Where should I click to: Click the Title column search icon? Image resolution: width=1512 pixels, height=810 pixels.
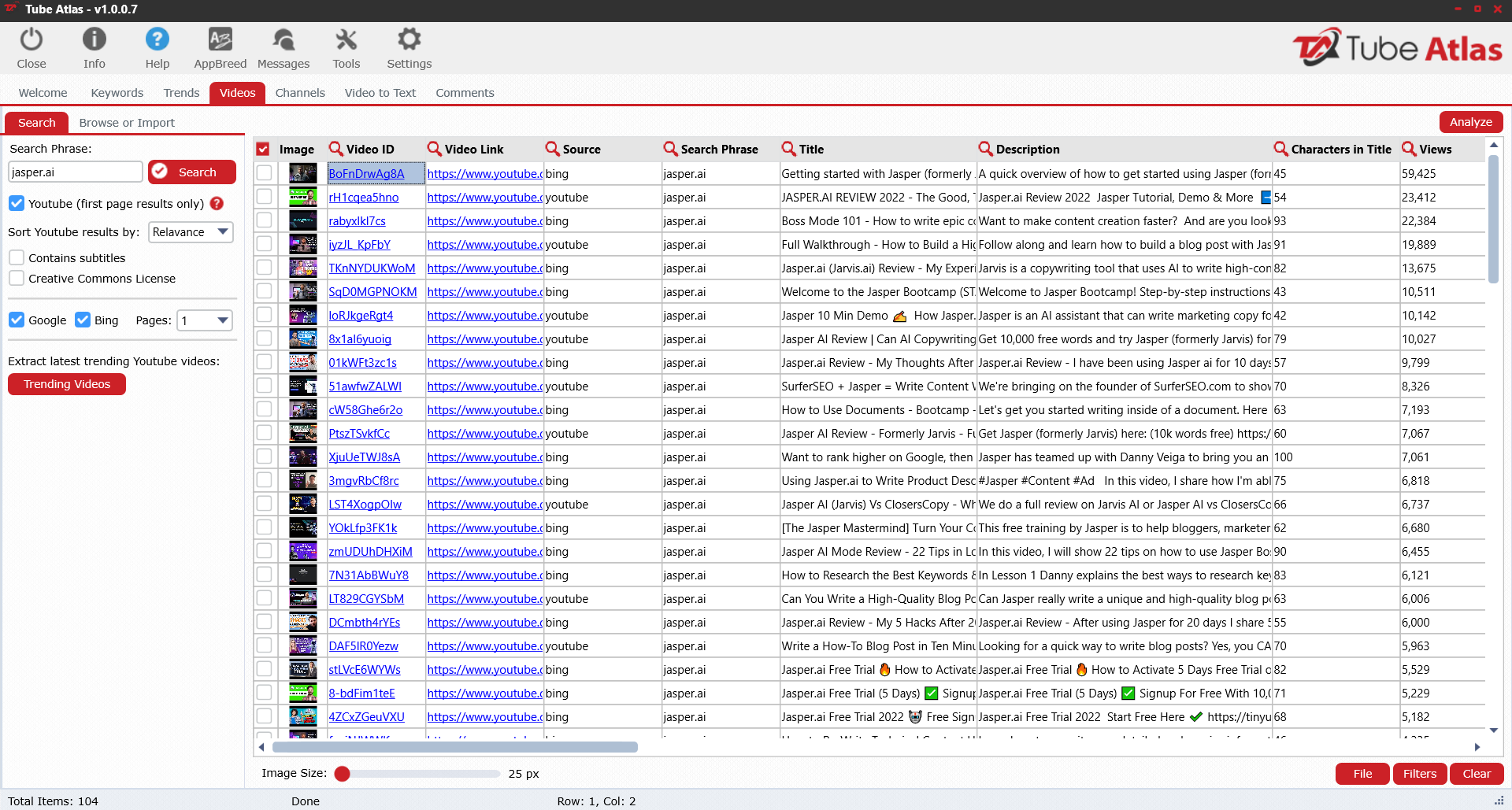[x=789, y=149]
